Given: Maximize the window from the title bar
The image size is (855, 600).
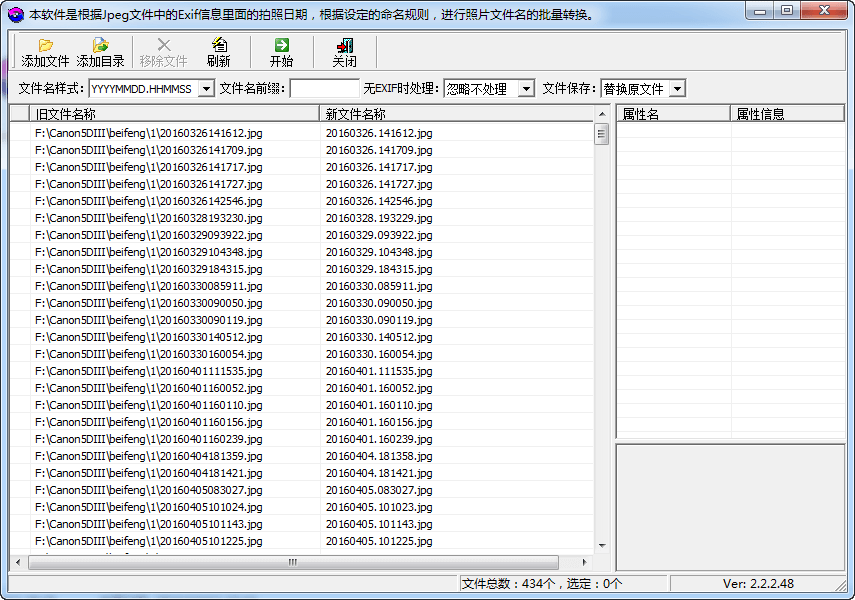Looking at the screenshot, I should click(x=786, y=11).
